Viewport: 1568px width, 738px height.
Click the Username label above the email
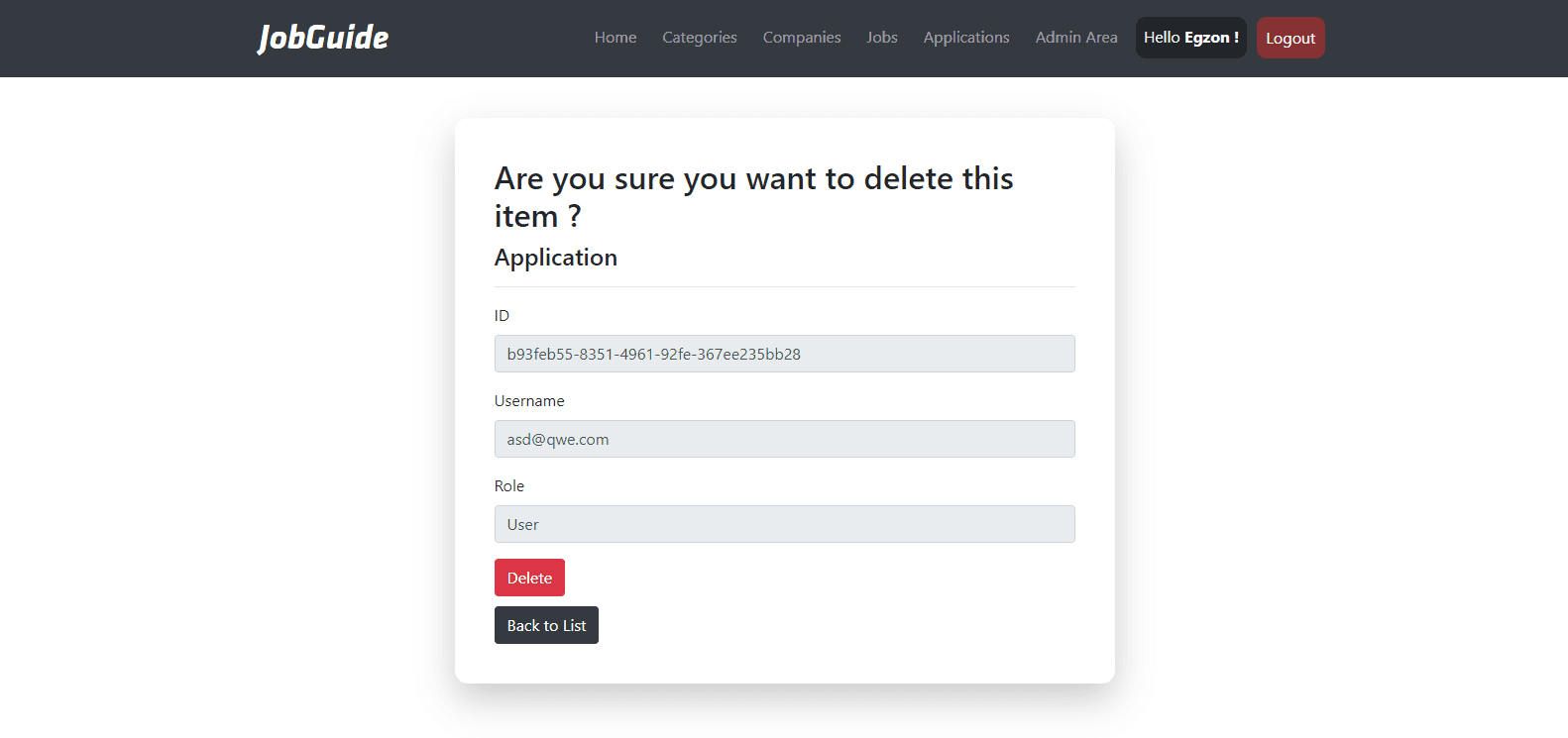pyautogui.click(x=529, y=401)
